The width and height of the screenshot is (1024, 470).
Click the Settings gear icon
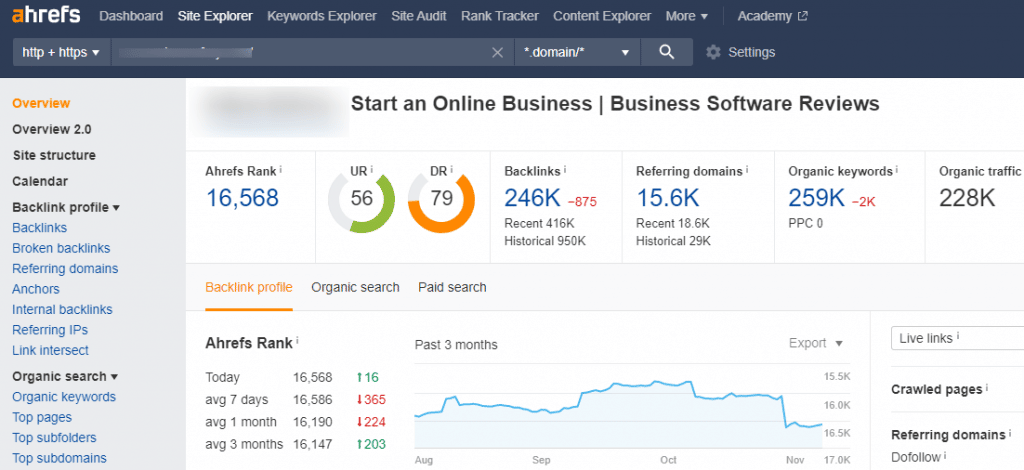pos(713,52)
